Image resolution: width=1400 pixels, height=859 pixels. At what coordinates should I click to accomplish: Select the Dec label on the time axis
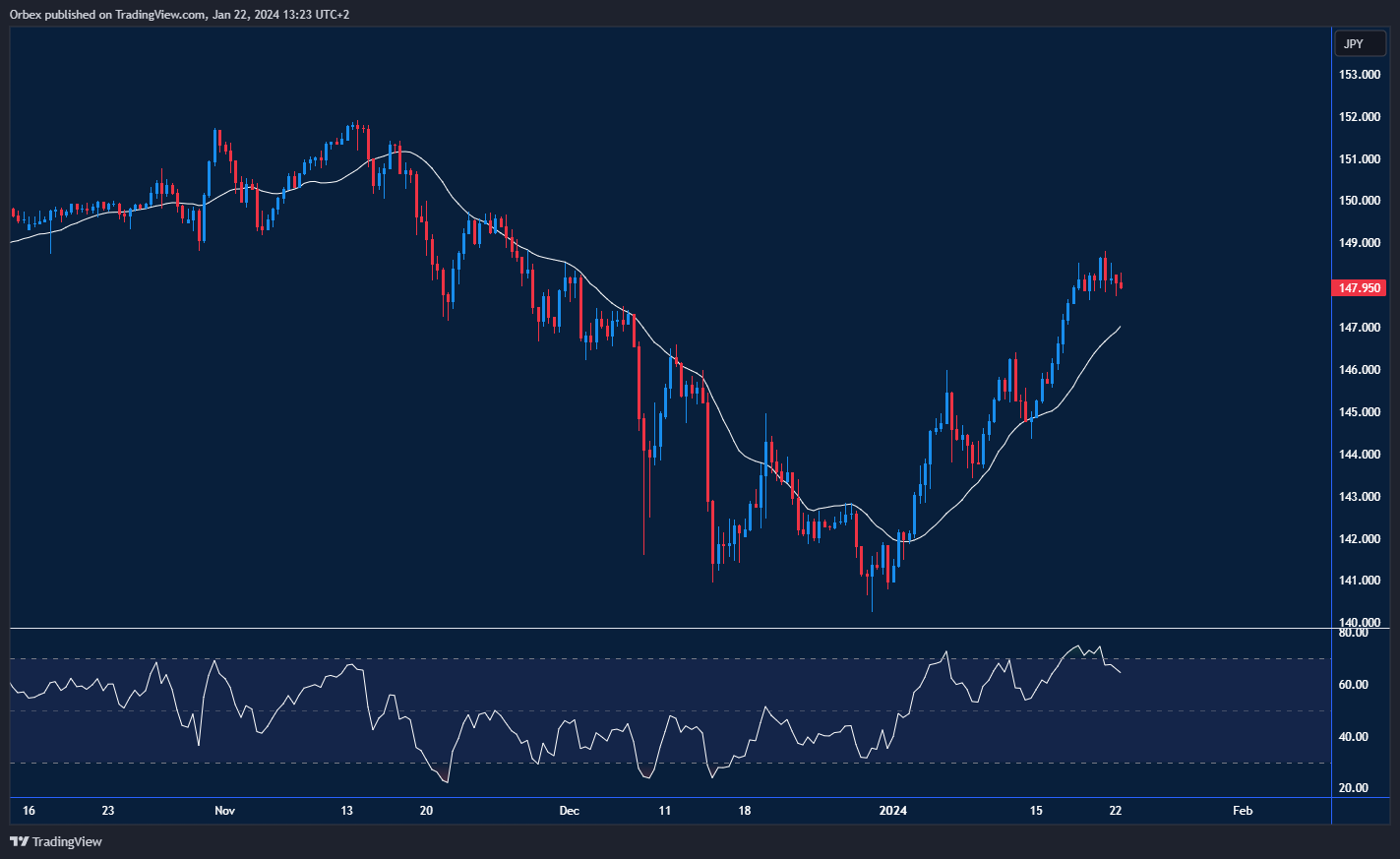coord(568,811)
